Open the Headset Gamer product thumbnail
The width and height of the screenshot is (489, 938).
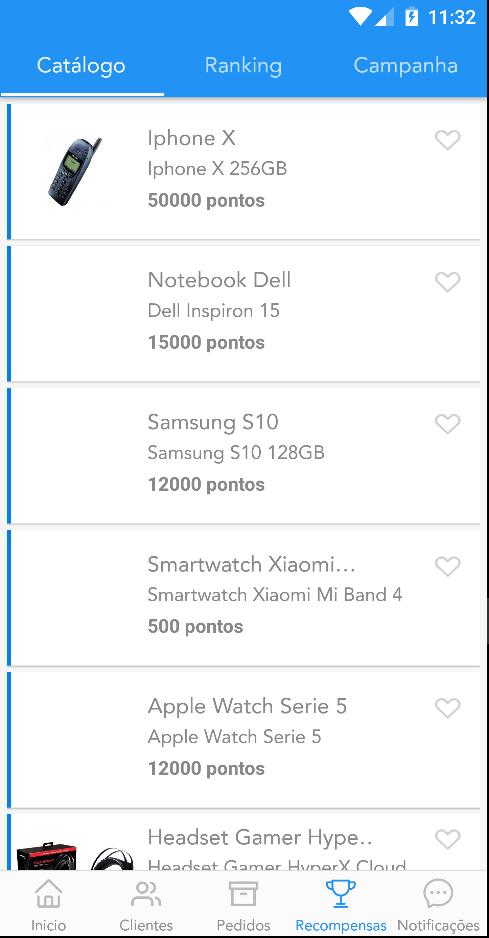pyautogui.click(x=75, y=856)
